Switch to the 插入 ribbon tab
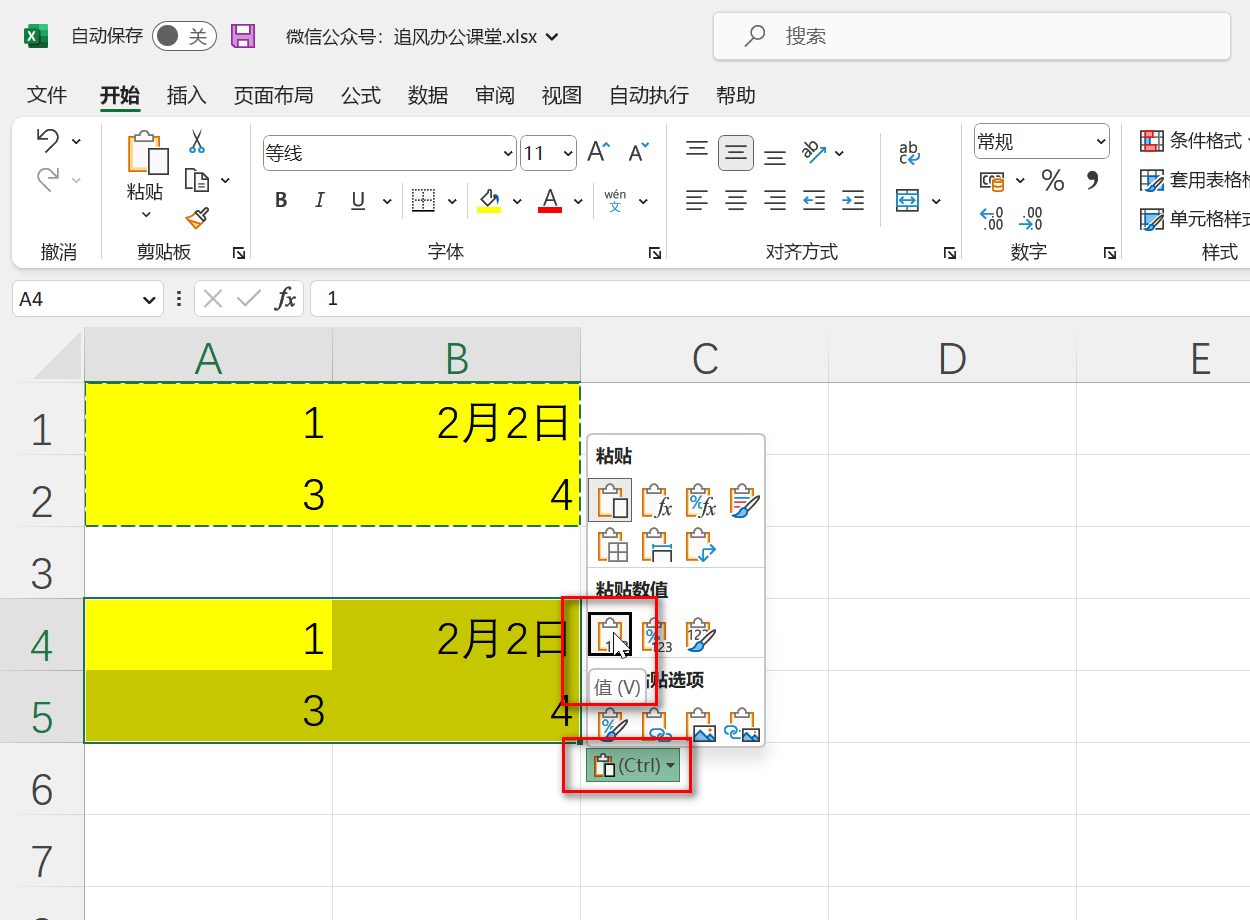 click(186, 95)
